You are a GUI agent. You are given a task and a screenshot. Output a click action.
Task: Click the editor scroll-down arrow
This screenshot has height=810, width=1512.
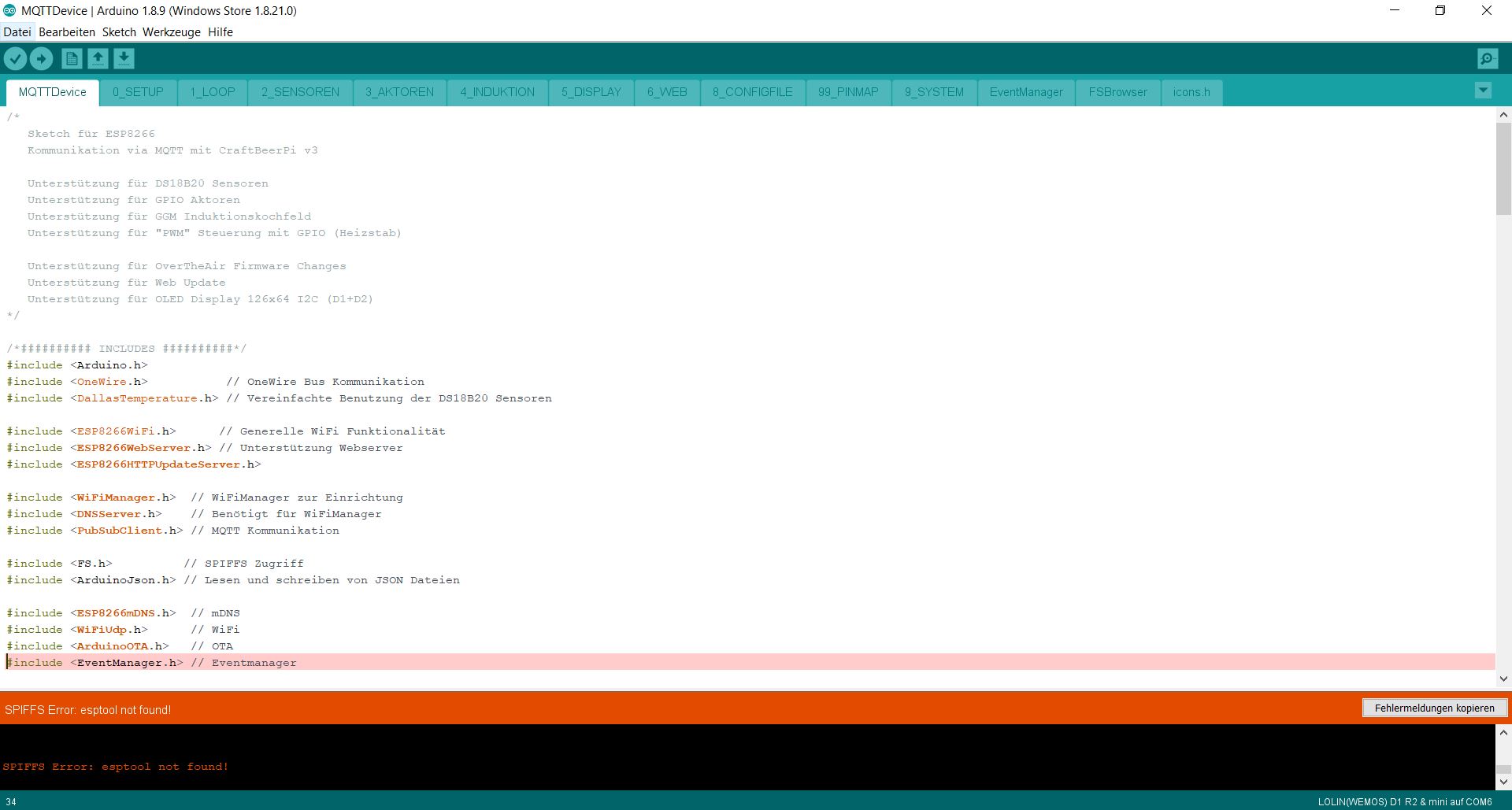click(x=1503, y=678)
